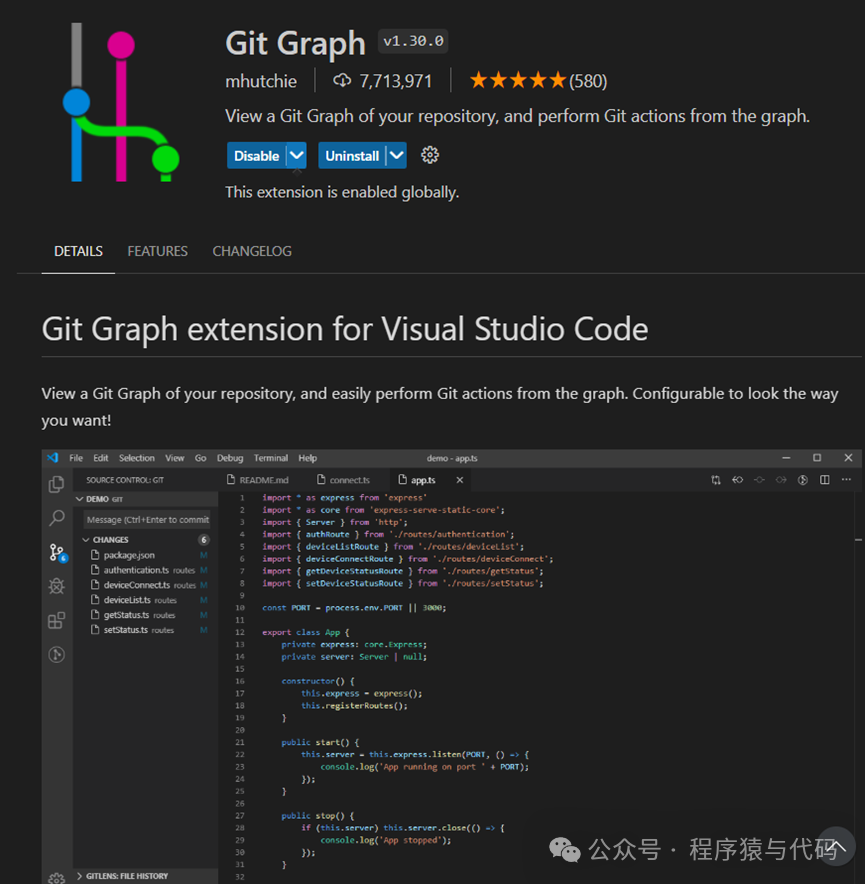The height and width of the screenshot is (884, 865).
Task: Open the Help menu in demo window
Action: (x=307, y=458)
